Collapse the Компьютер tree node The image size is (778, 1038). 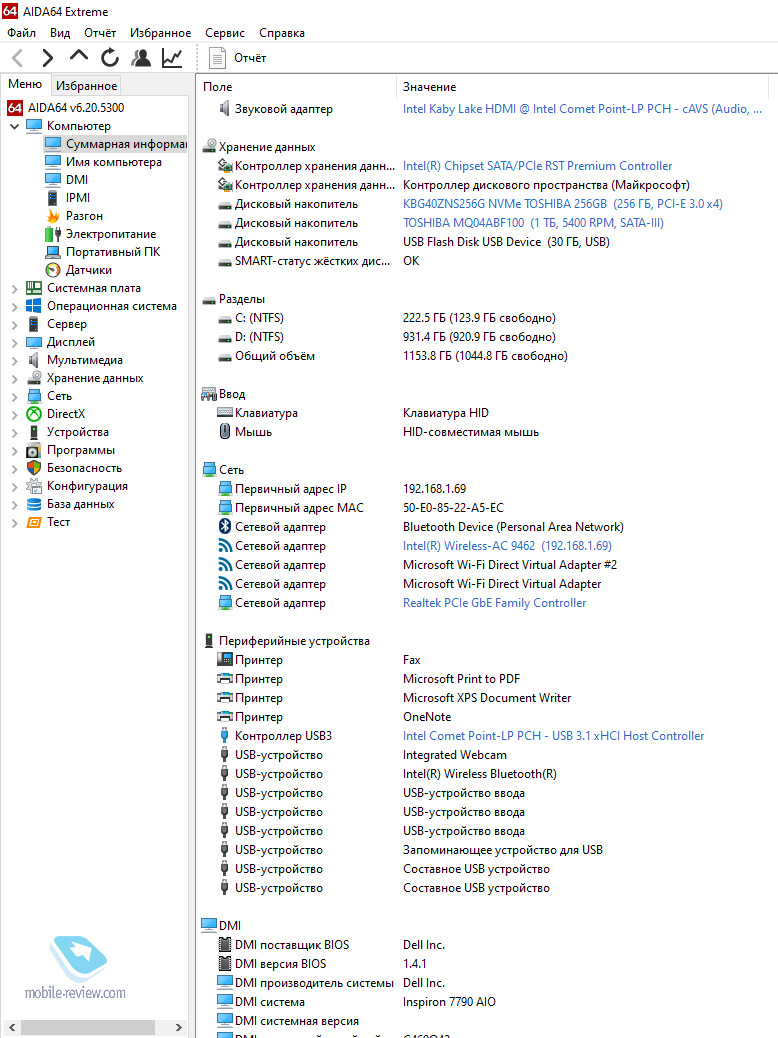14,126
